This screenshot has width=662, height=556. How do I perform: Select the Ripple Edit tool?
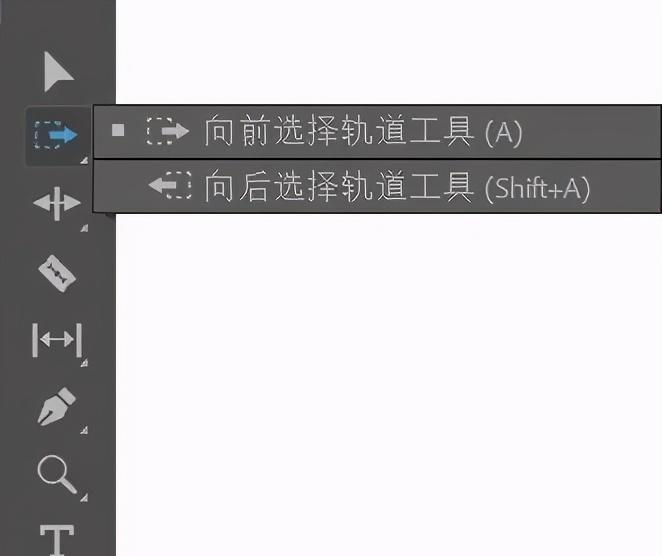coord(57,203)
